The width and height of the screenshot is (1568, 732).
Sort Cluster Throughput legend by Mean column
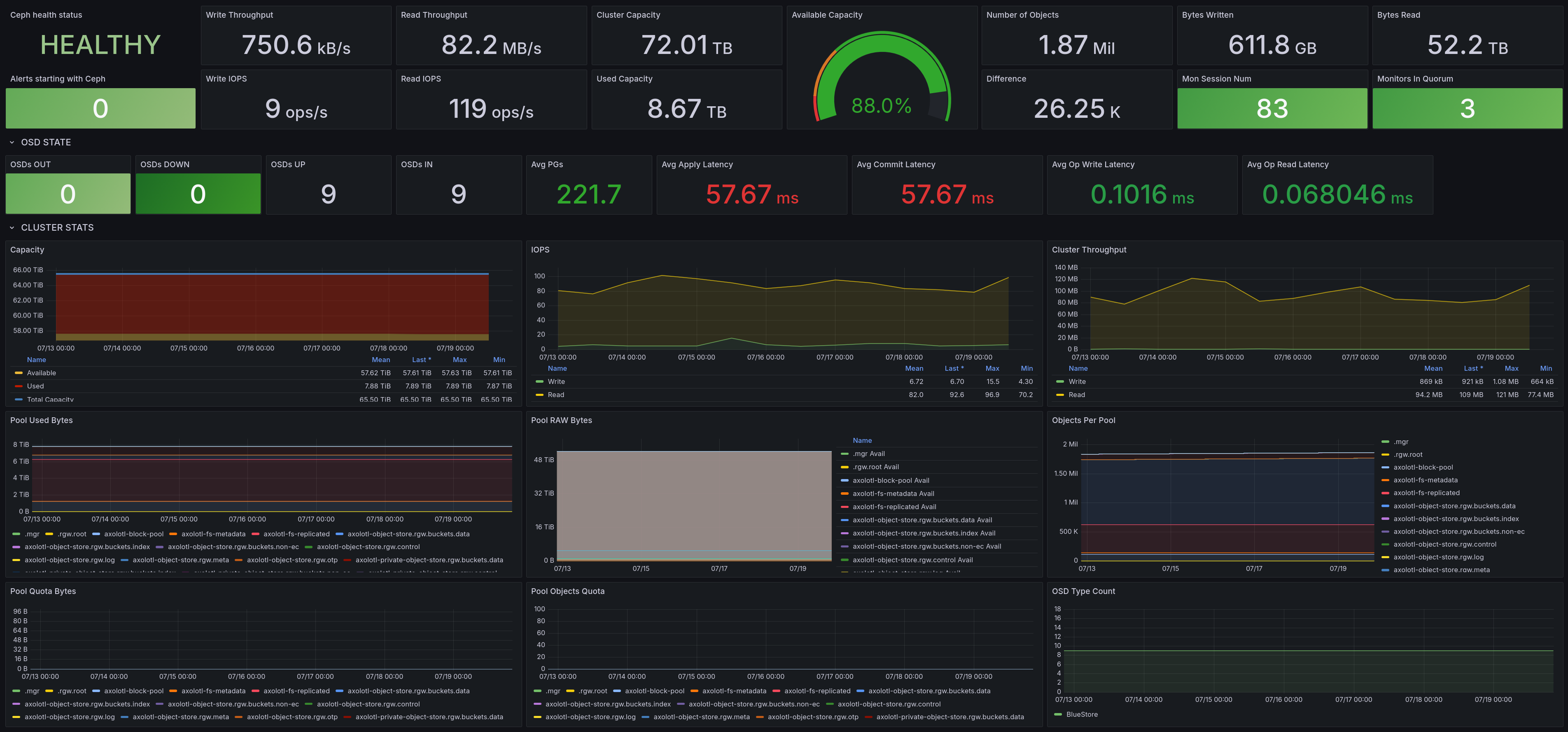click(1433, 368)
